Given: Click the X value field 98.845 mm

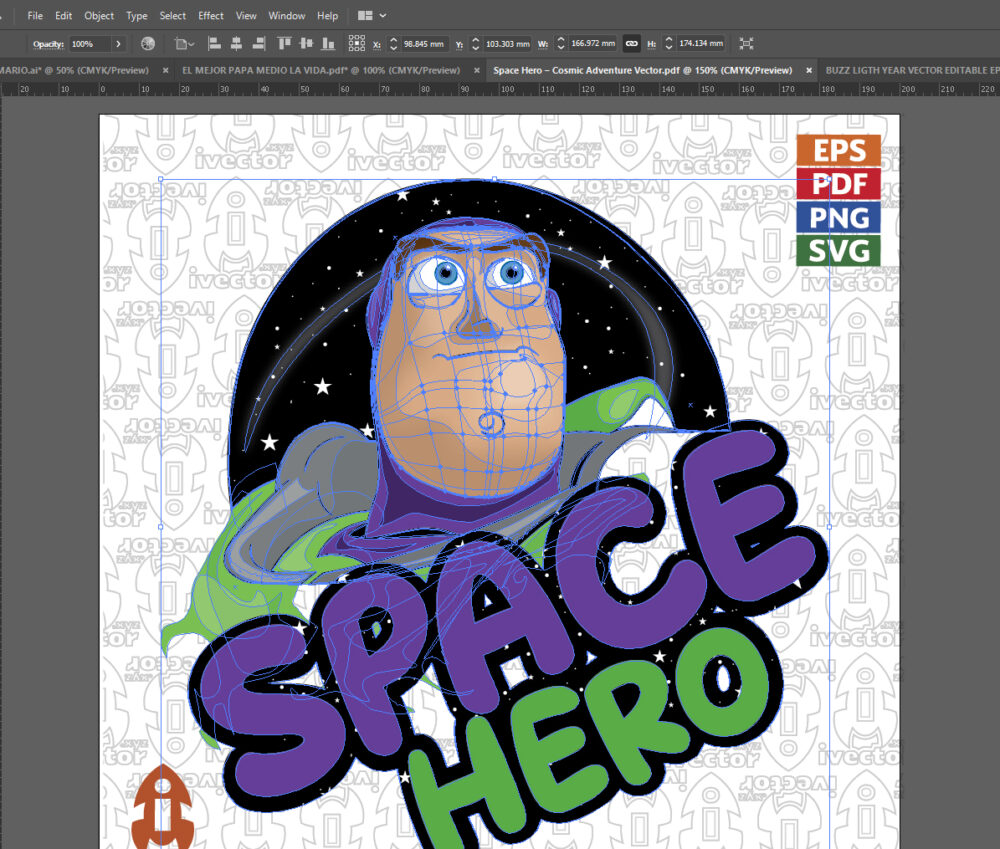Looking at the screenshot, I should 424,44.
